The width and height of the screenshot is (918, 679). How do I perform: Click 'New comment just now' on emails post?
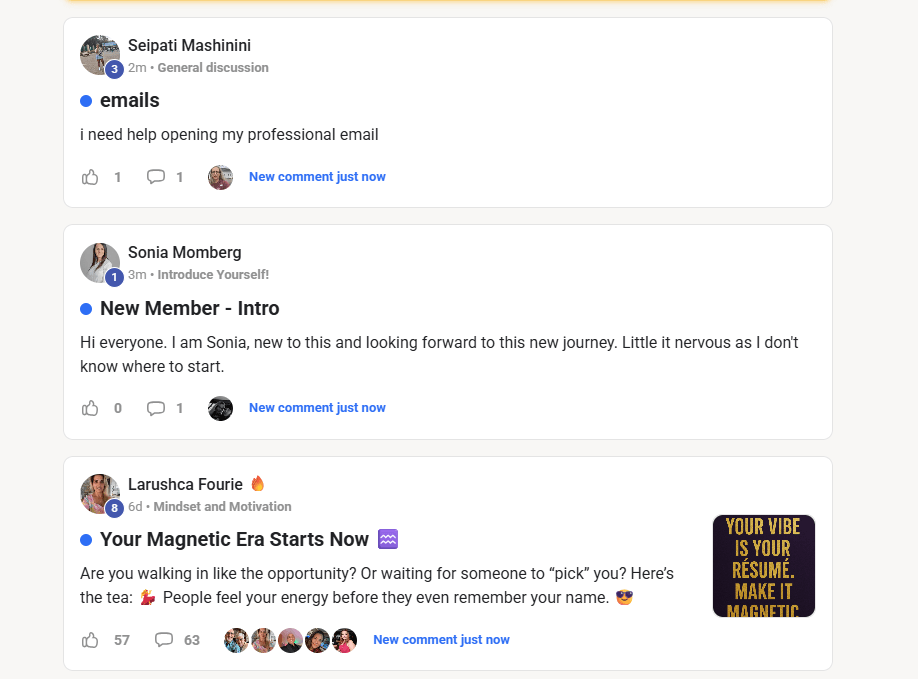click(317, 177)
